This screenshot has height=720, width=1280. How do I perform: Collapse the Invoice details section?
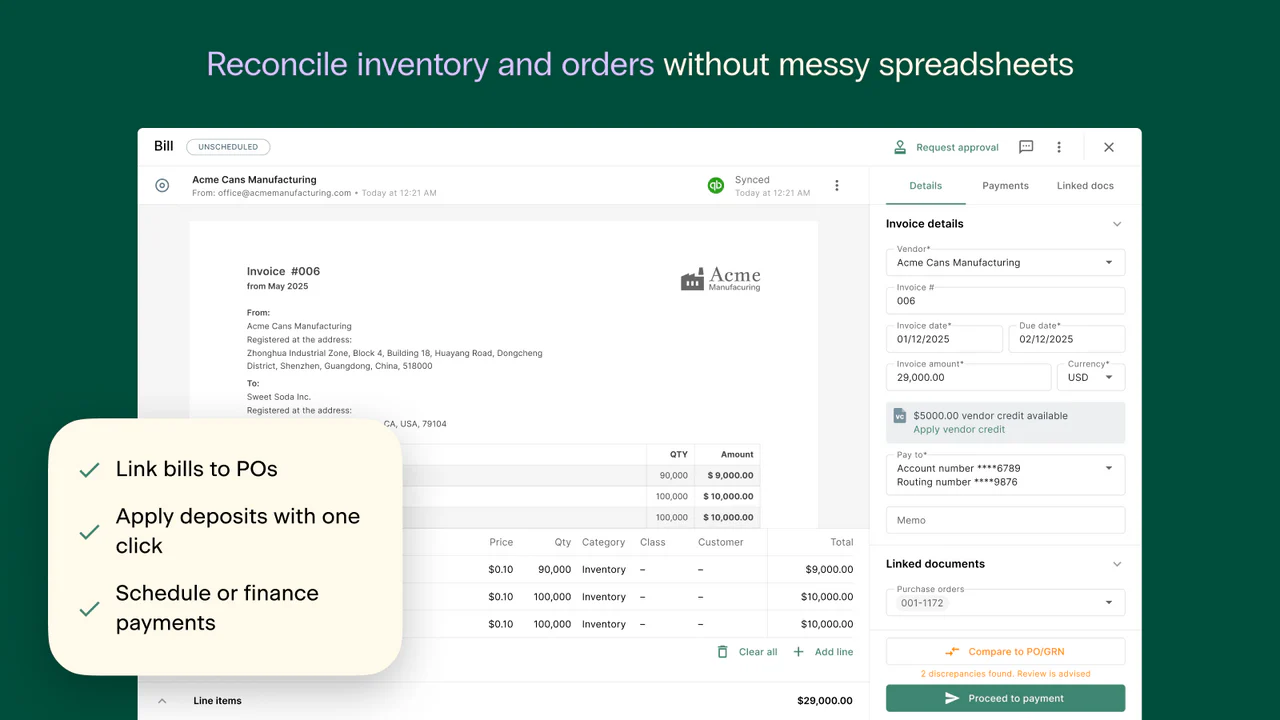[x=1117, y=224]
